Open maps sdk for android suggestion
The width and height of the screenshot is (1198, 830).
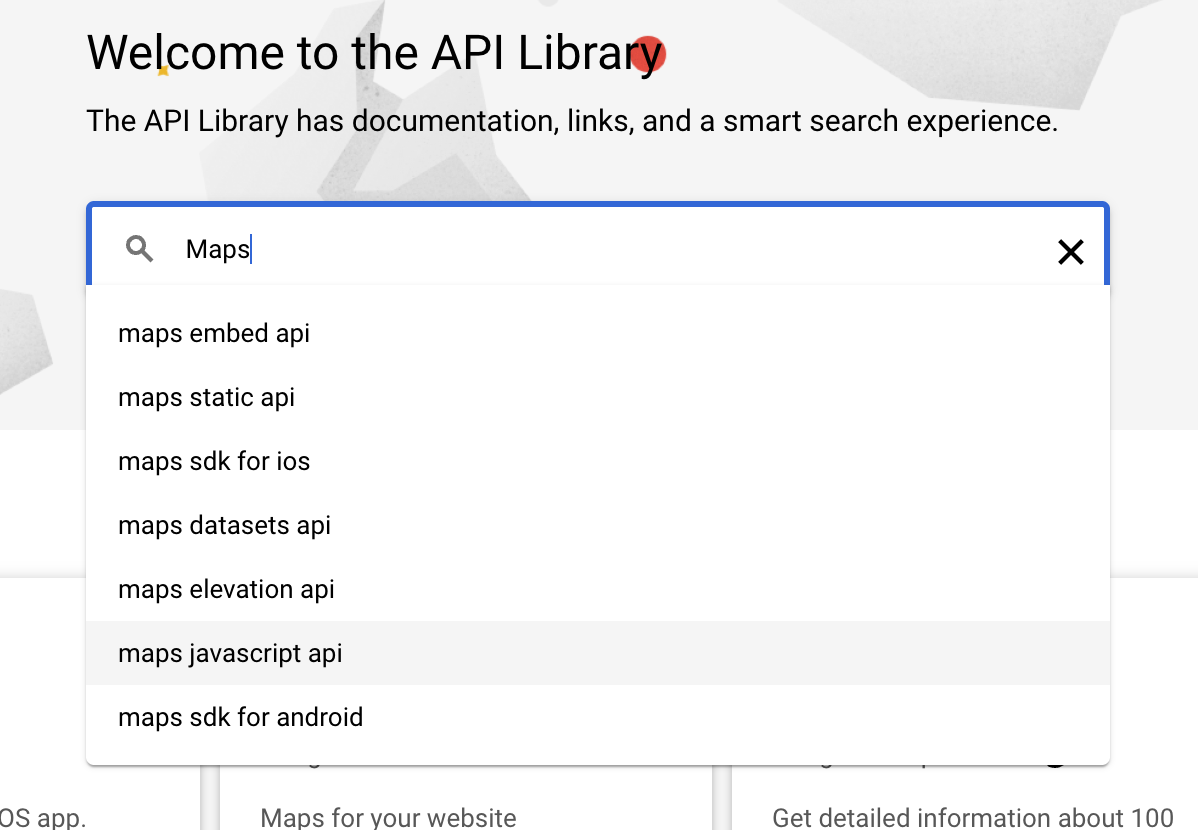(x=240, y=717)
